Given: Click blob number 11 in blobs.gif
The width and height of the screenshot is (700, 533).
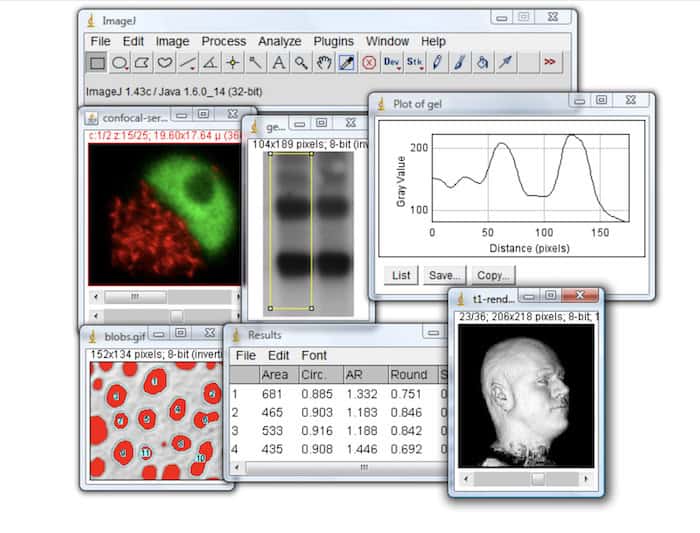Looking at the screenshot, I should coord(146,453).
